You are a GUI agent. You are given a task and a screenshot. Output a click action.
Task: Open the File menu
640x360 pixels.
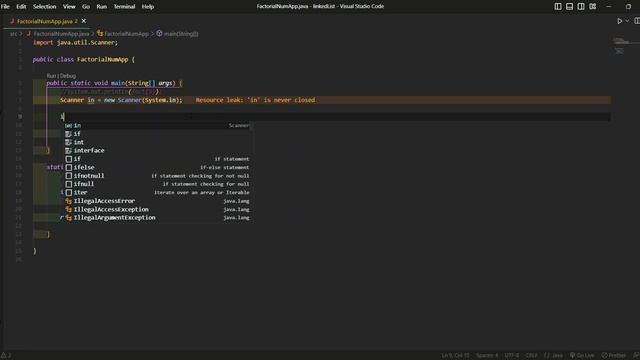pyautogui.click(x=5, y=7)
